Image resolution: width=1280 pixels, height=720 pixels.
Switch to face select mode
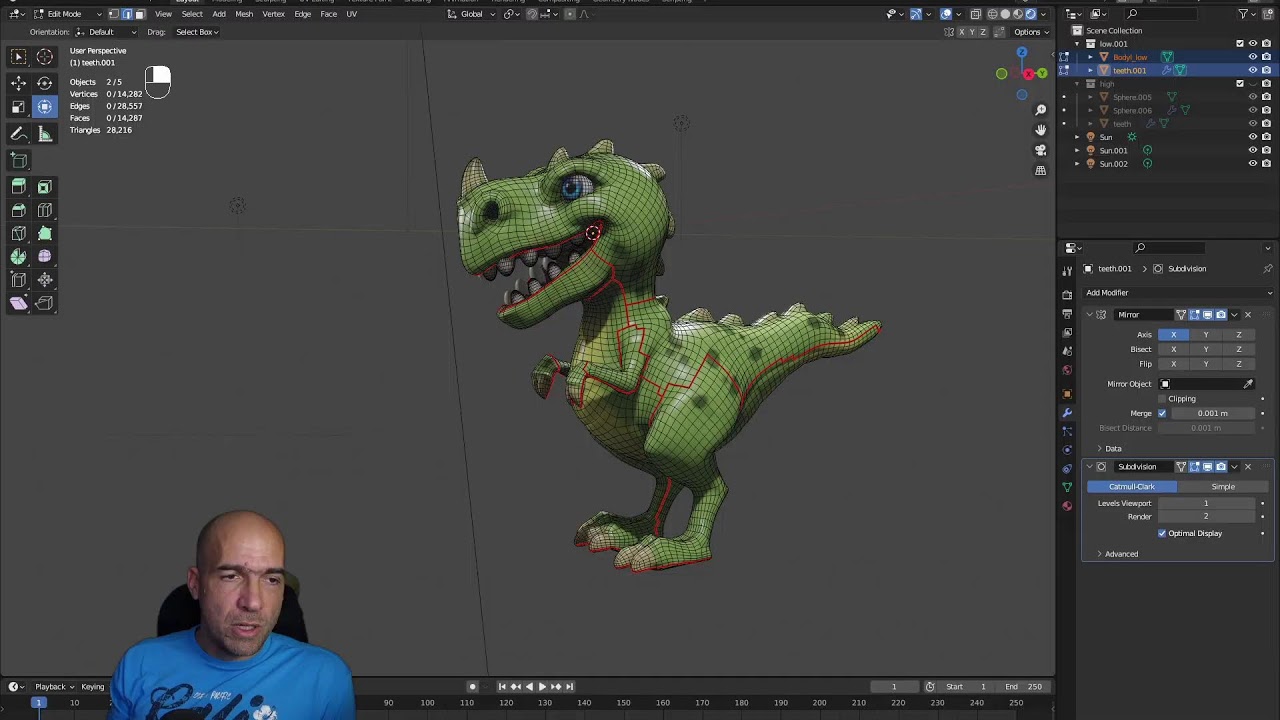(x=139, y=14)
